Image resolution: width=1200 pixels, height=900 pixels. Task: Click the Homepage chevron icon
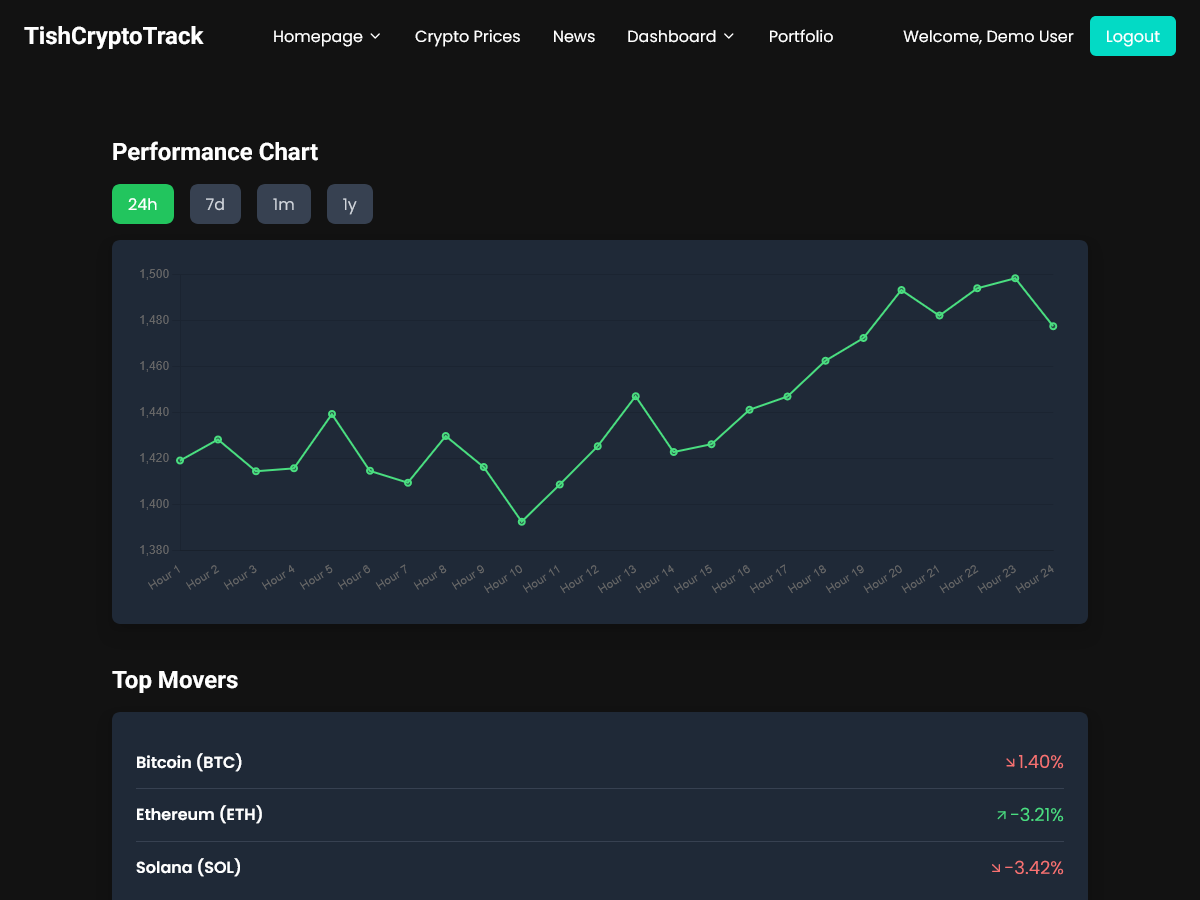coord(376,36)
